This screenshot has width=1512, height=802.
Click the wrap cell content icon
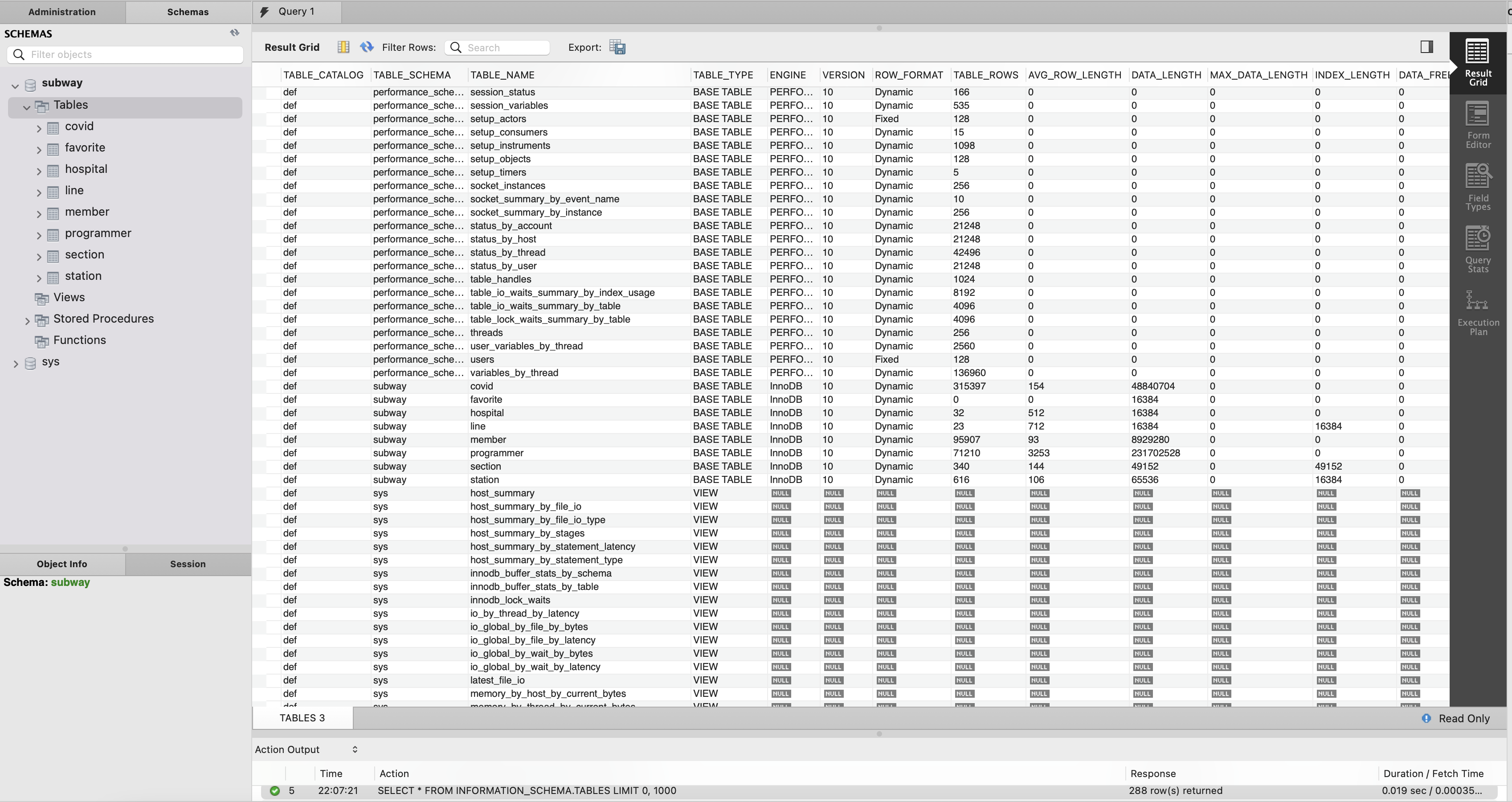(343, 47)
